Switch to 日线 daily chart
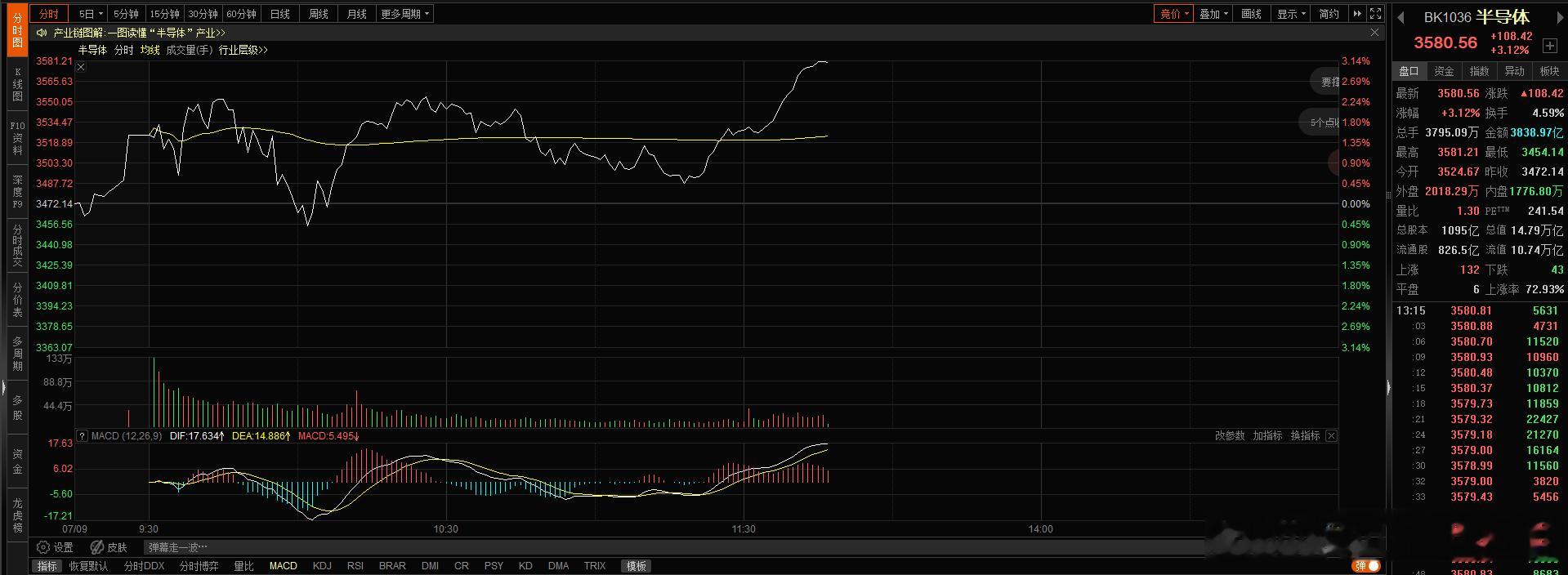 [x=279, y=14]
